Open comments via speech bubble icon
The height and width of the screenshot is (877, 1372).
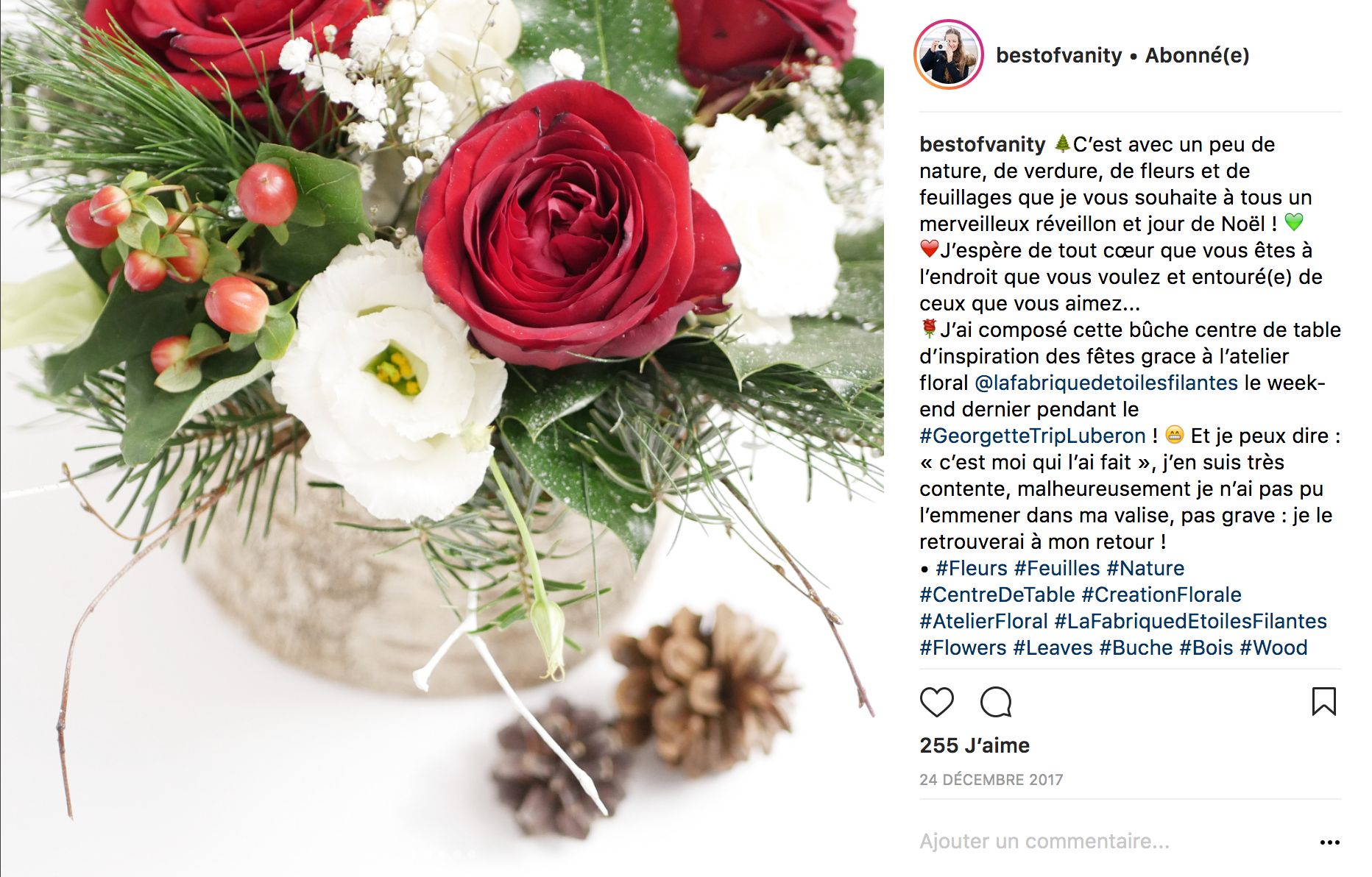(996, 702)
